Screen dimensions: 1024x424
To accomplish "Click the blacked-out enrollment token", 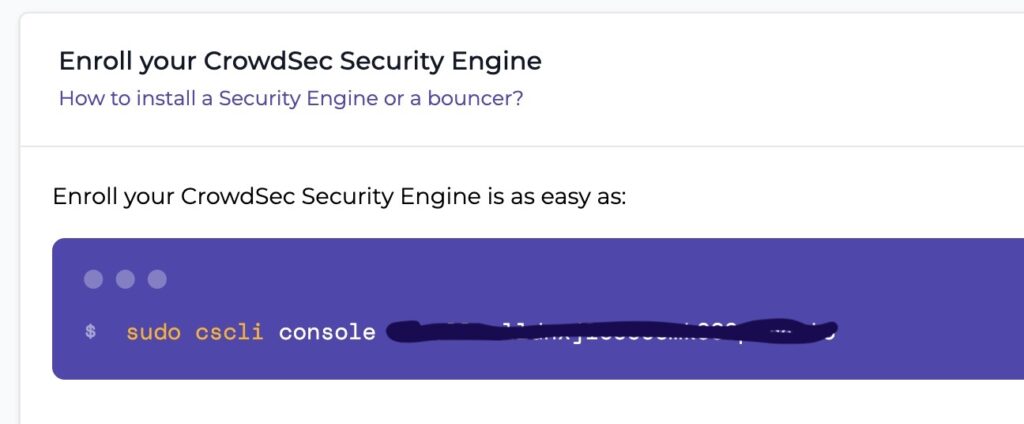I will pos(611,331).
